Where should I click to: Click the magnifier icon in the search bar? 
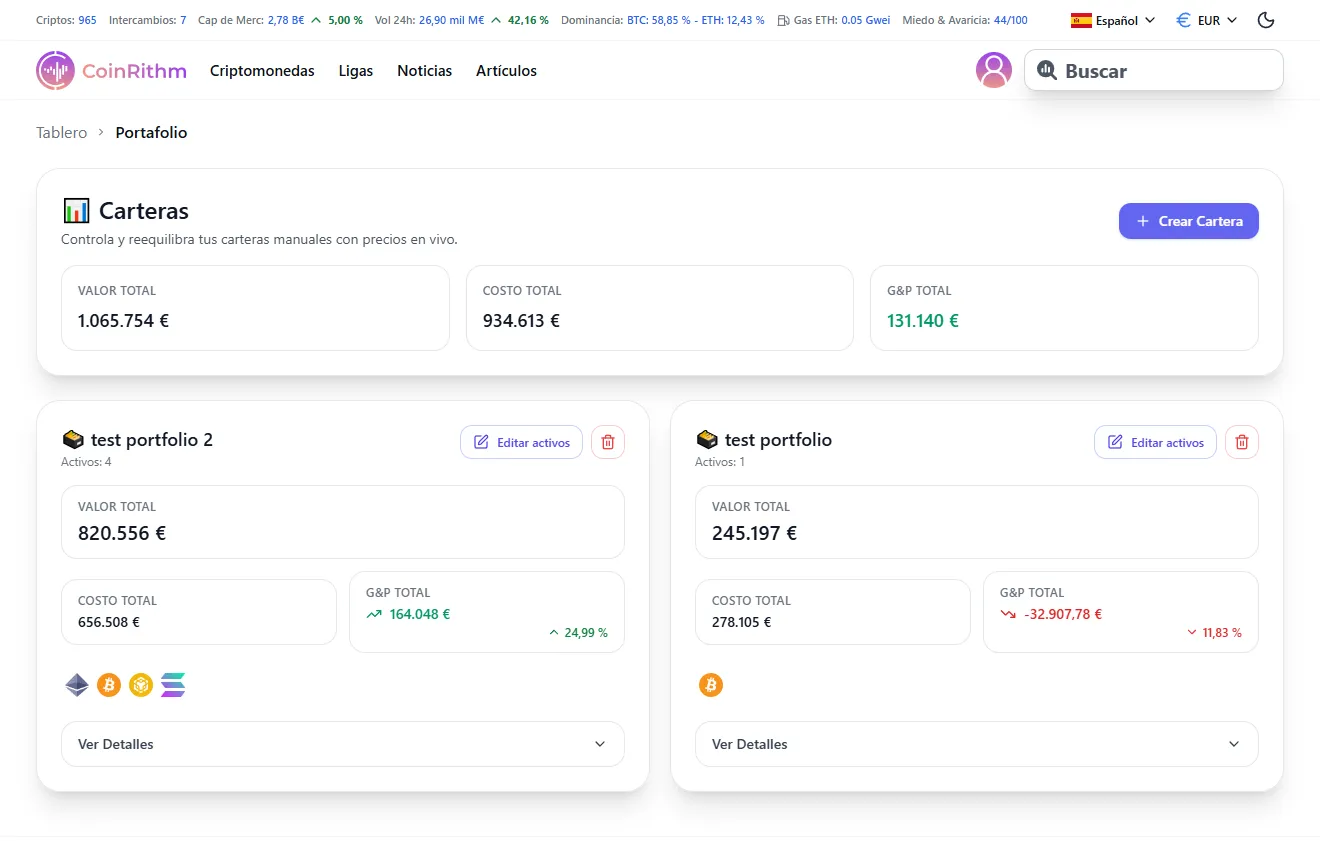coord(1047,70)
